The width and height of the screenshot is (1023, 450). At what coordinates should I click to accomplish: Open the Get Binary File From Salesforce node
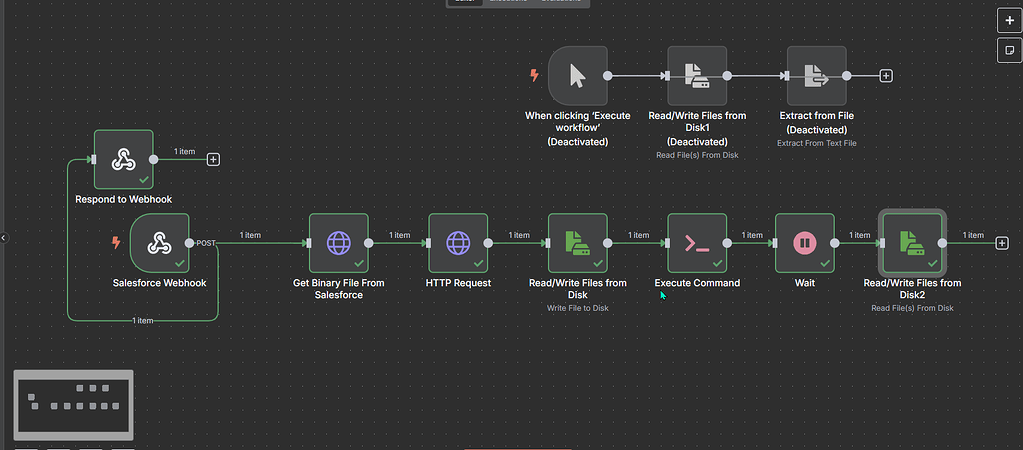click(x=339, y=242)
